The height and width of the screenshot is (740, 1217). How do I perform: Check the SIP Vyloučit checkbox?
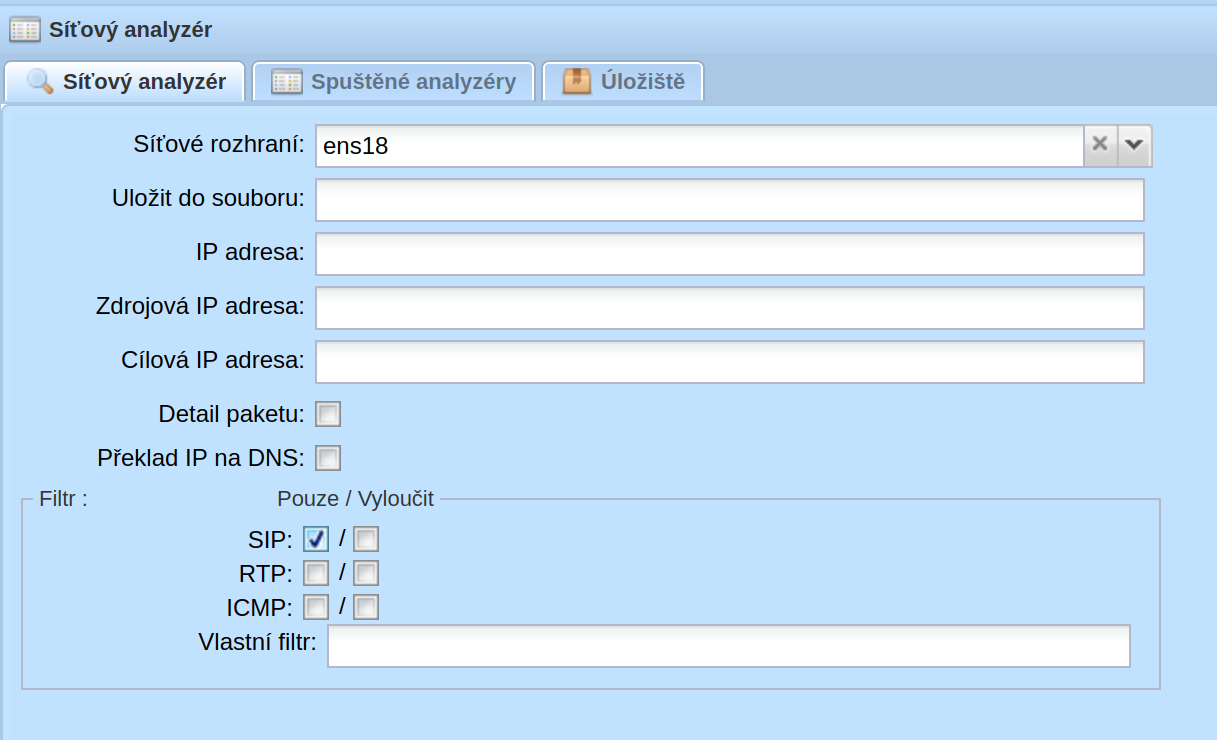pos(366,540)
